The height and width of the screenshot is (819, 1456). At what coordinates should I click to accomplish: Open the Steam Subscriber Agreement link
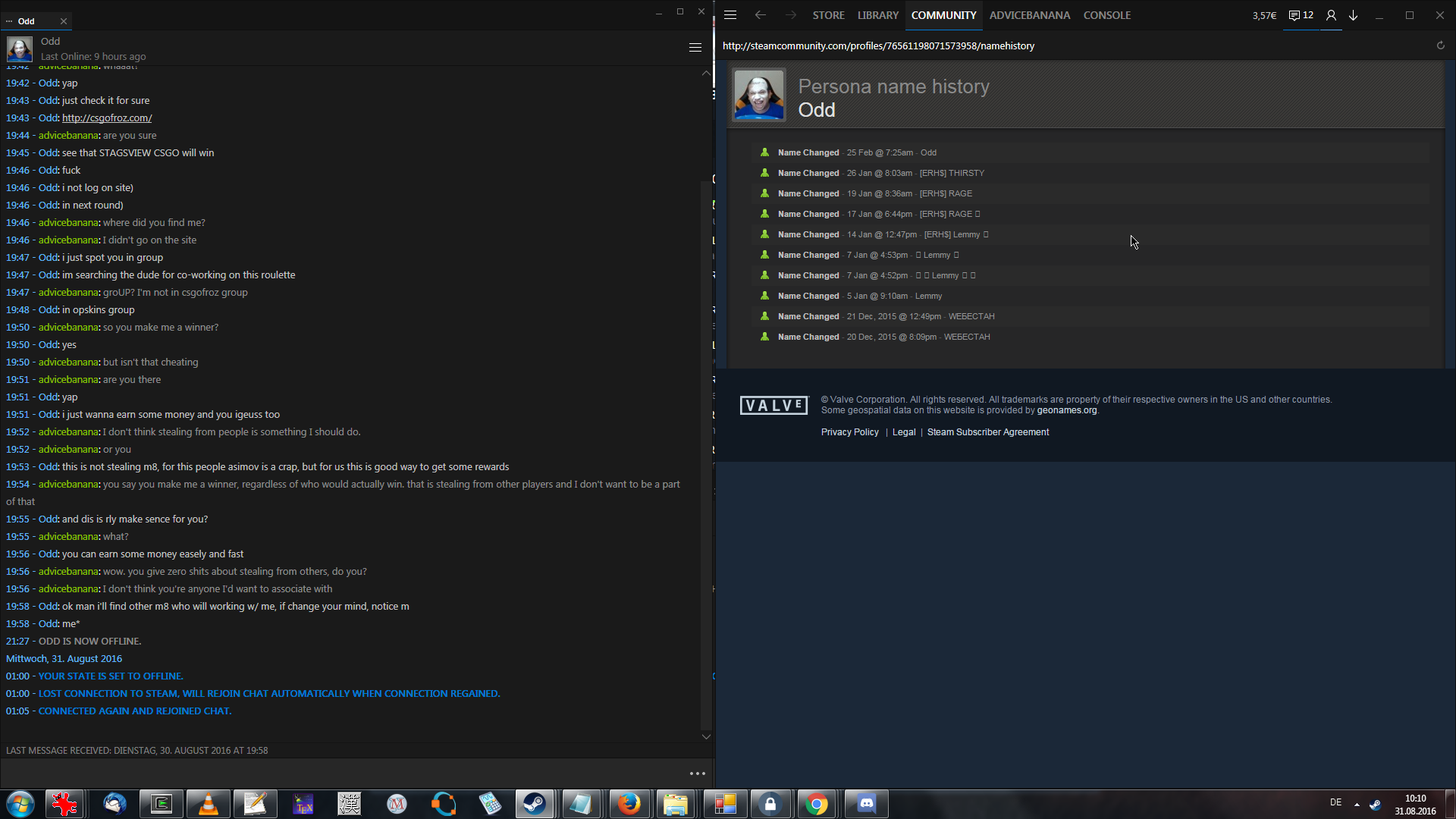click(x=987, y=432)
